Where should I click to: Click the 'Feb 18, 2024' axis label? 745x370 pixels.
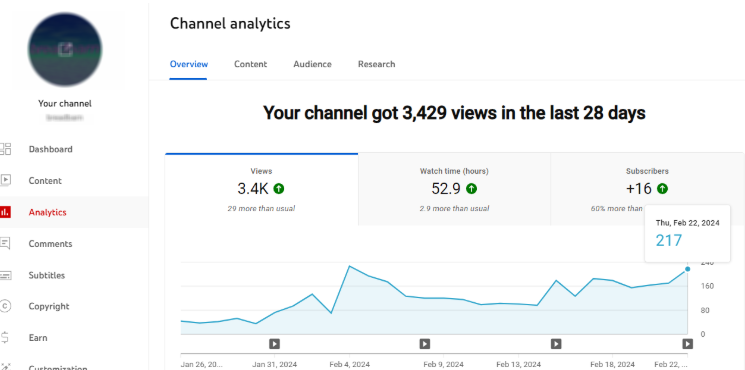612,364
